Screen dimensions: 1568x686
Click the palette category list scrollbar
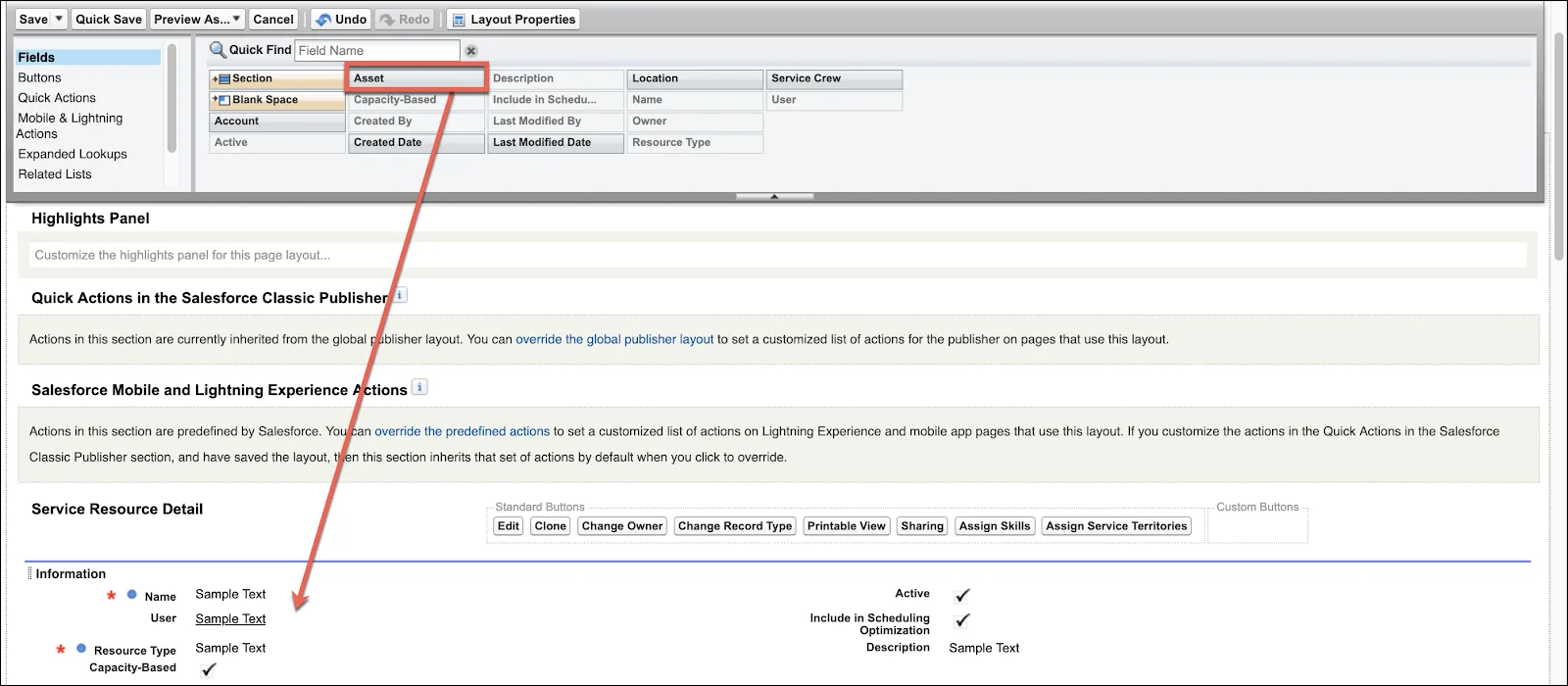[x=171, y=98]
